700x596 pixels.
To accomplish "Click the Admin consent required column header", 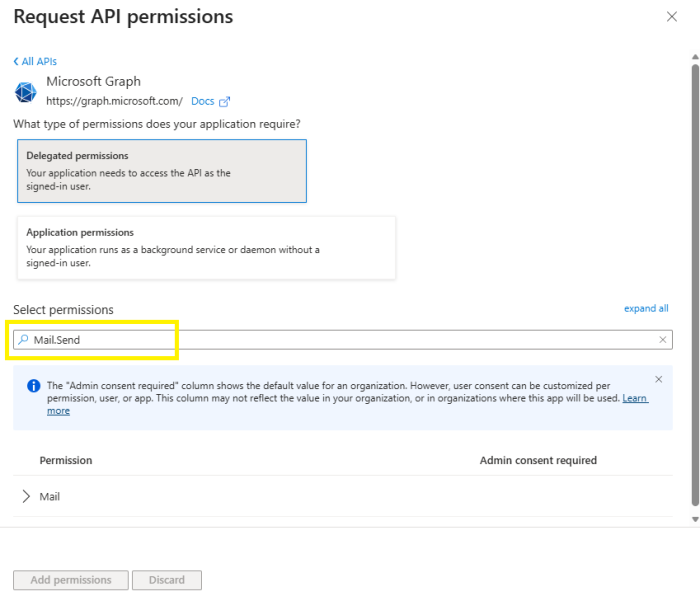I will tap(538, 460).
